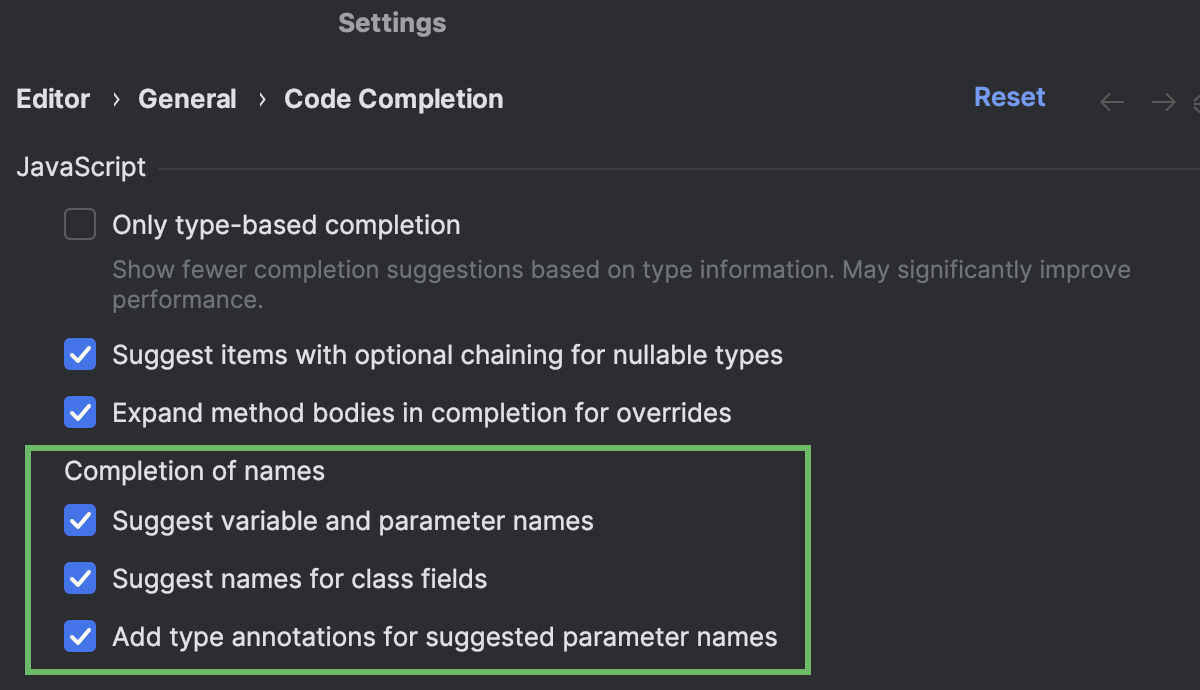
Task: Select the Code Completion breadcrumb
Action: coord(393,98)
